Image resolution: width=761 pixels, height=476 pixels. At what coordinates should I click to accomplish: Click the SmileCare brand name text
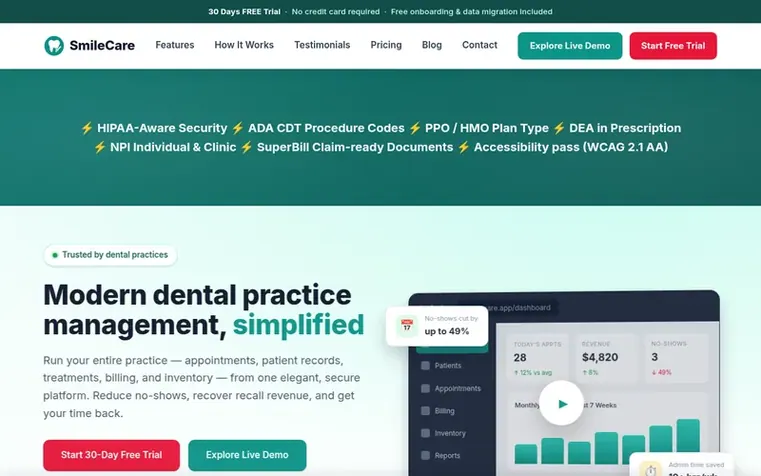point(102,46)
